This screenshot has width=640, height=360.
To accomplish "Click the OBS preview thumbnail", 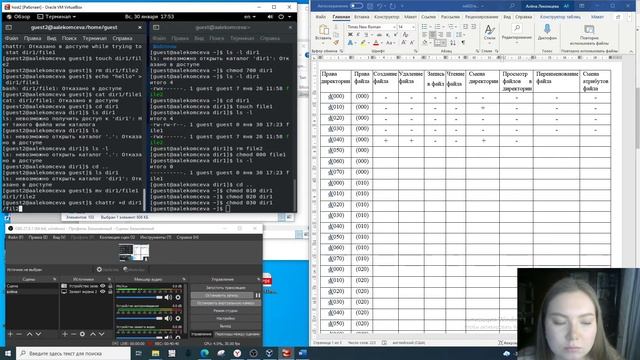I will click(x=134, y=253).
